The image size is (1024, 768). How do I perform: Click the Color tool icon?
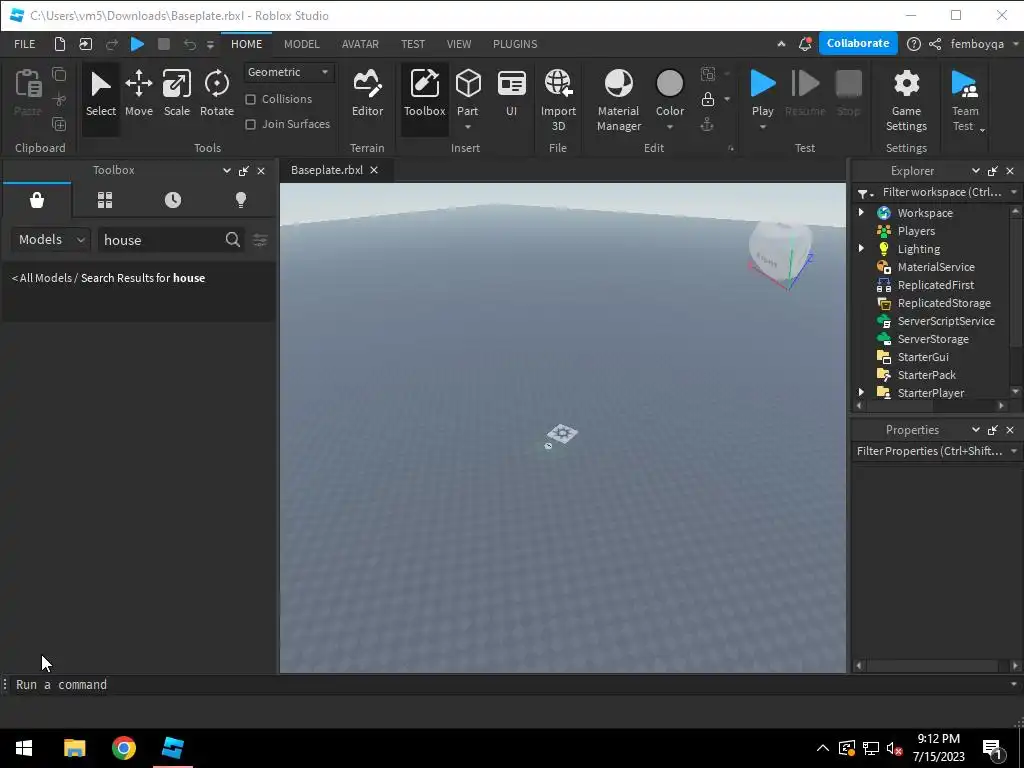point(669,85)
